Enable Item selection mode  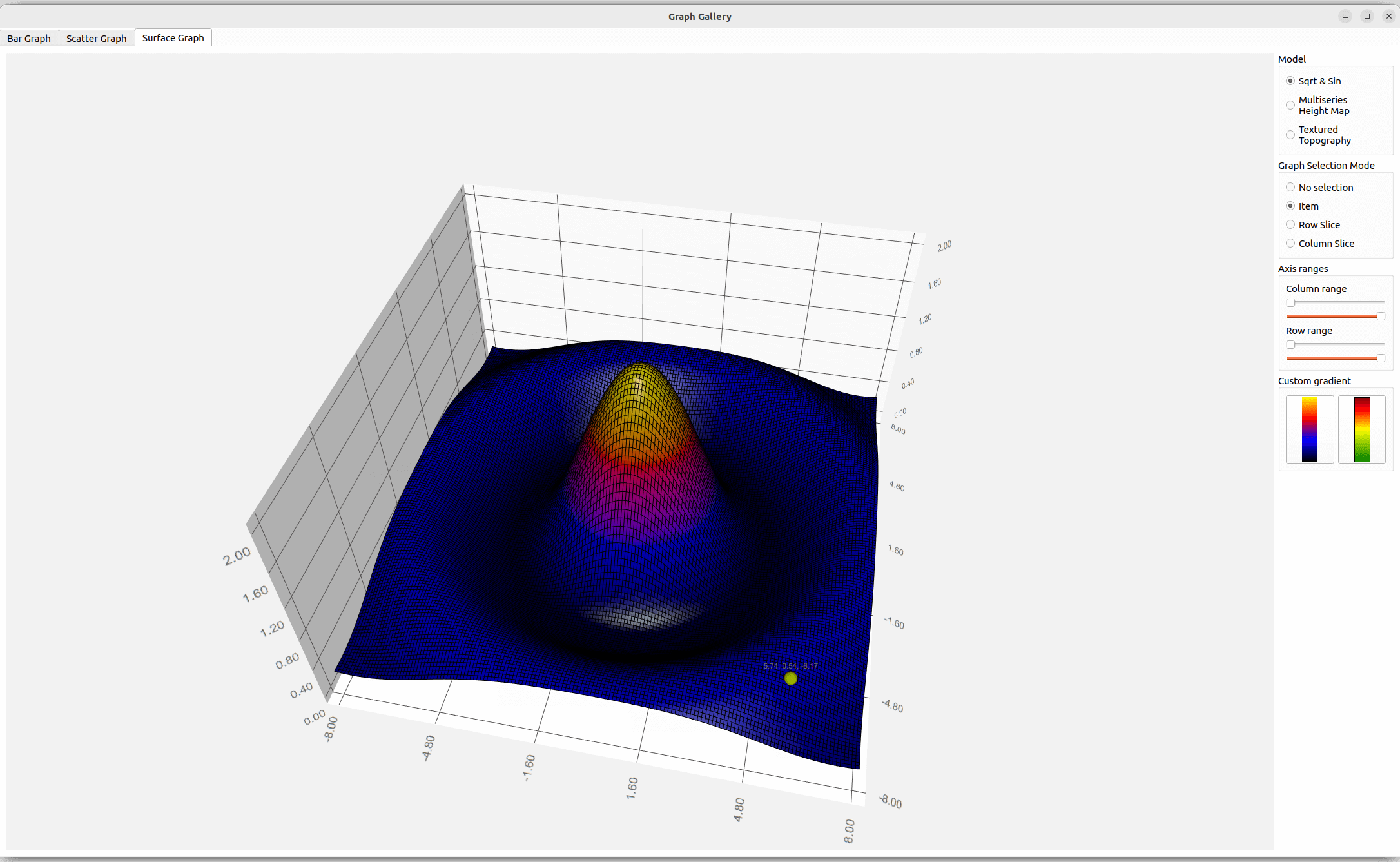(1290, 206)
